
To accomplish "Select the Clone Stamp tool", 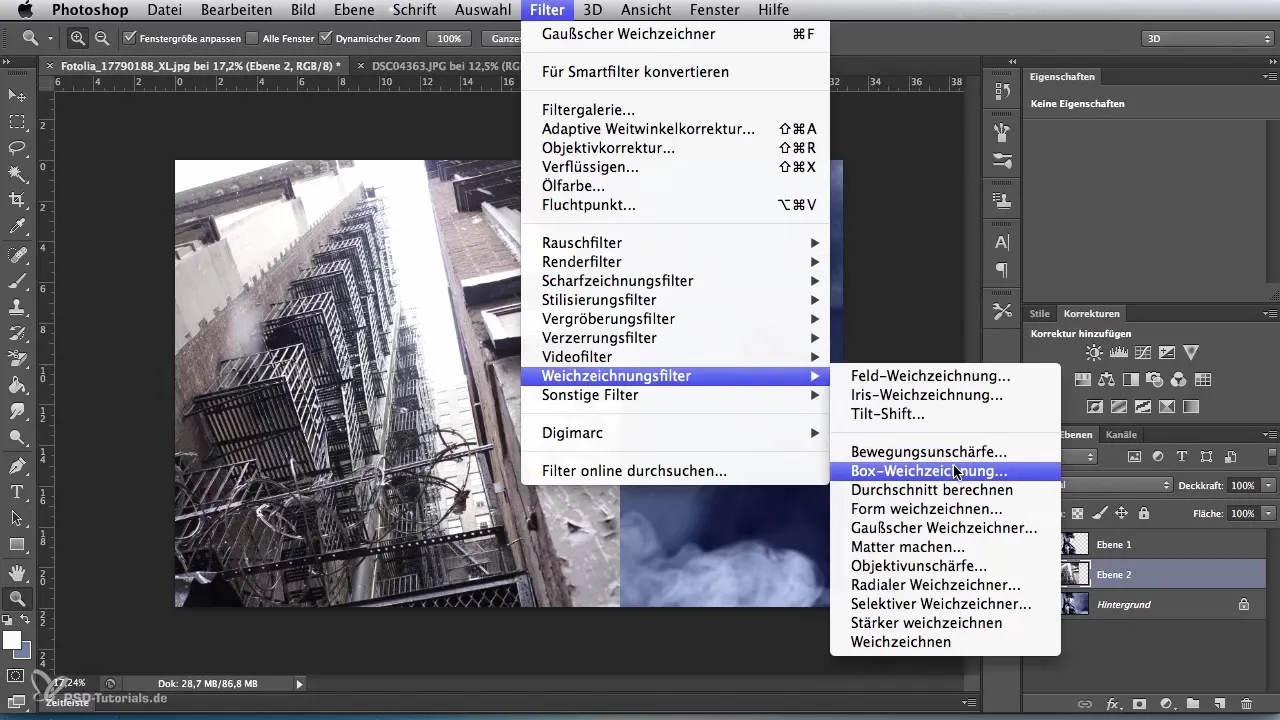I will (17, 307).
